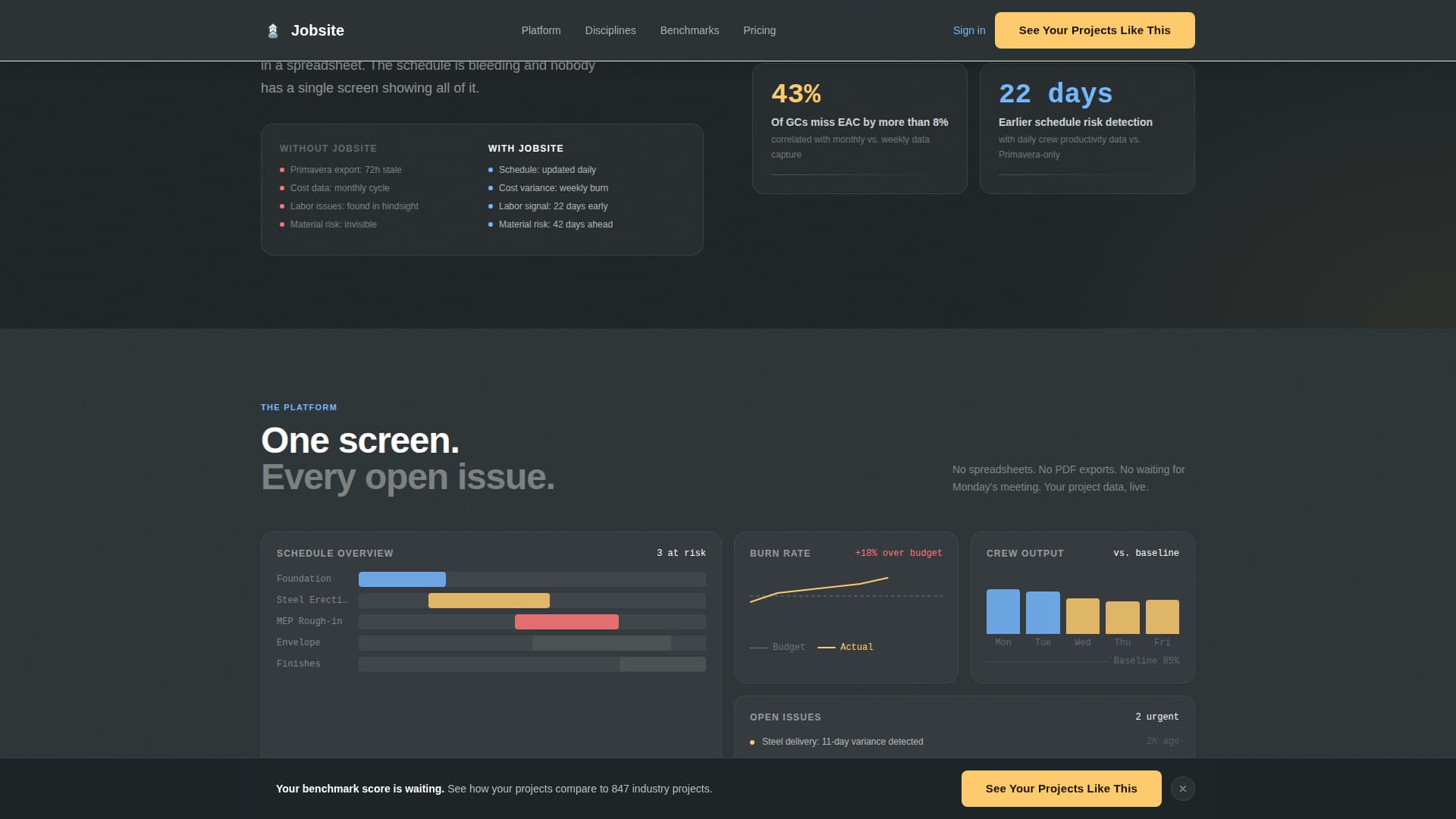Click the 'CREW OUTPUT' card title
The image size is (1456, 819).
1025,554
